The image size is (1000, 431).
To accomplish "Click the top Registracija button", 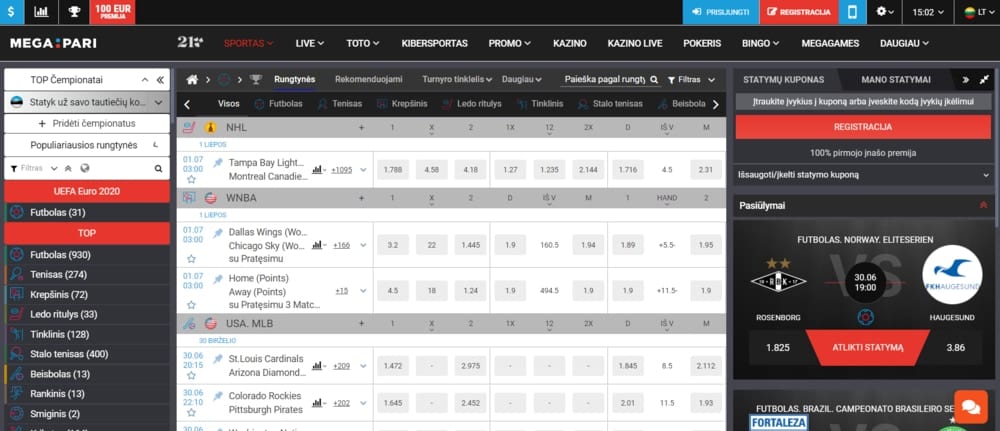I will 799,11.
